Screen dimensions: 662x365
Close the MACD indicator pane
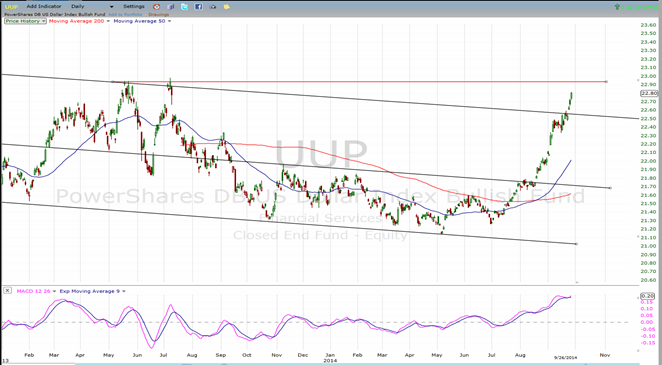click(x=7, y=291)
